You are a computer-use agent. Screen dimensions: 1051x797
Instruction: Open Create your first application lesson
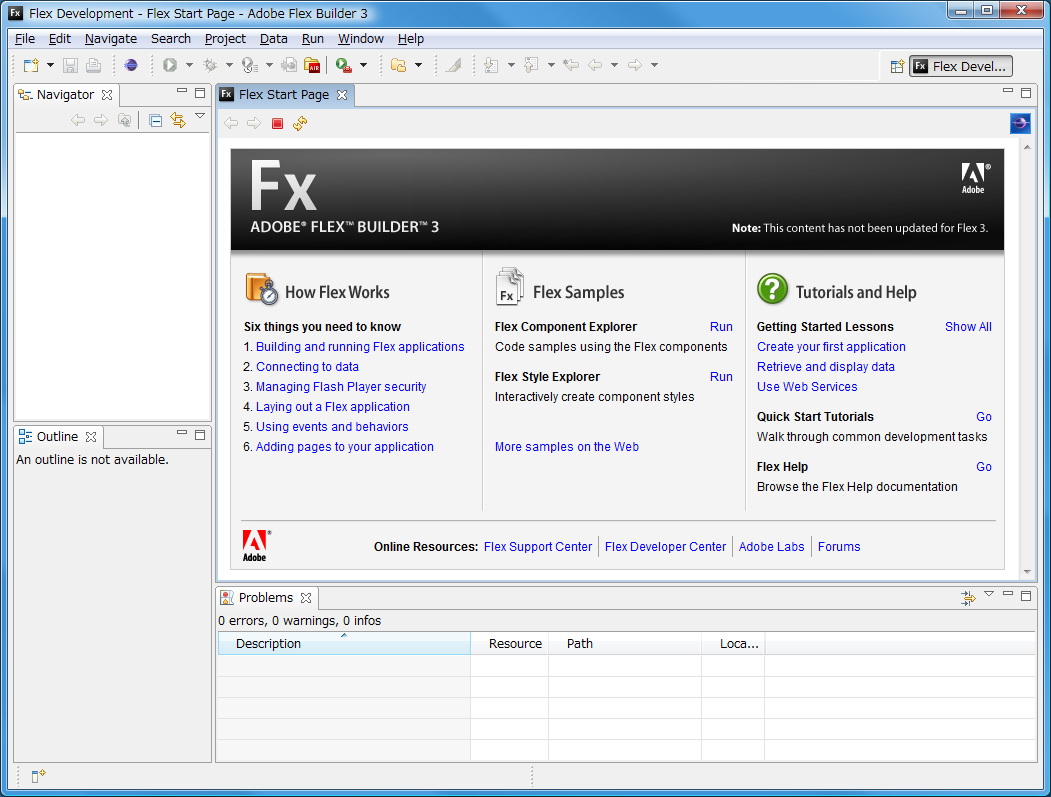831,347
